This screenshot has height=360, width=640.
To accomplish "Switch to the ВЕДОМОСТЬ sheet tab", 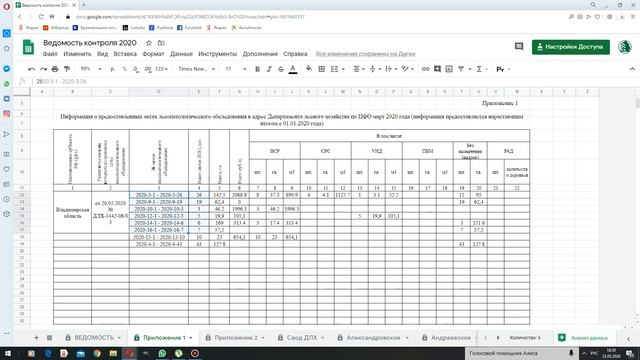I will pos(93,338).
